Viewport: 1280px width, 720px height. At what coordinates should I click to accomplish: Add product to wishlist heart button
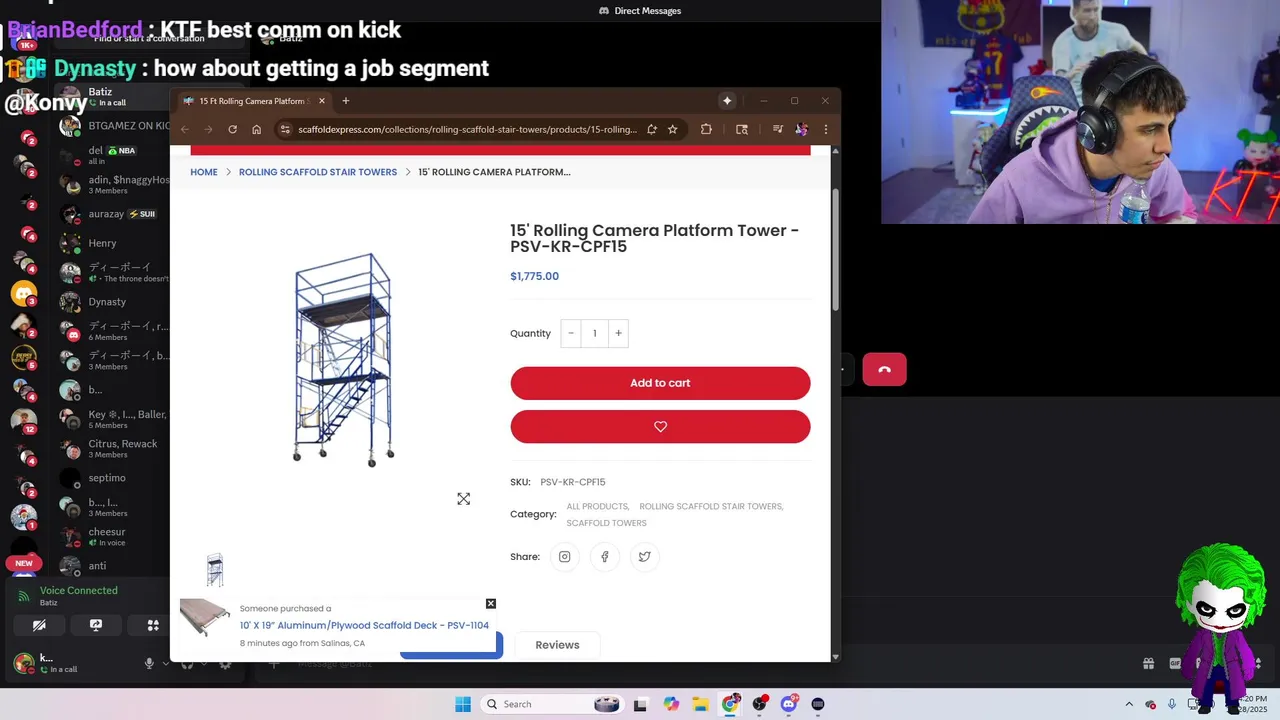(660, 427)
